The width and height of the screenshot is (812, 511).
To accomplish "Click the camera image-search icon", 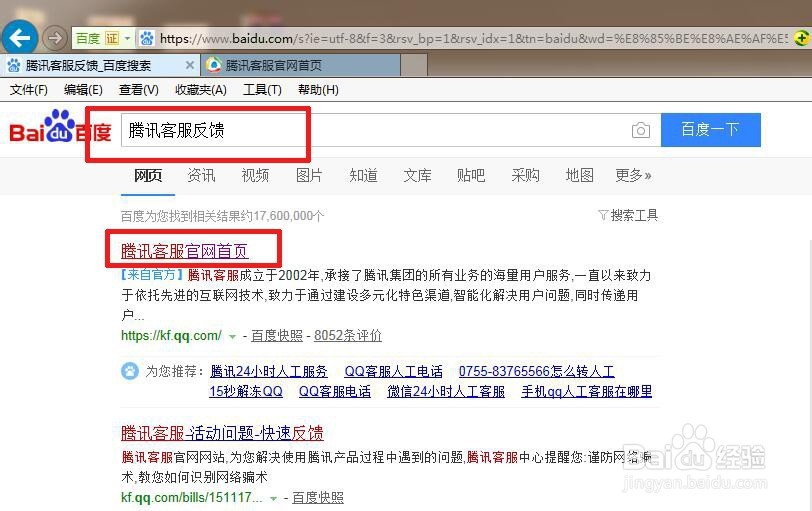I will click(641, 130).
